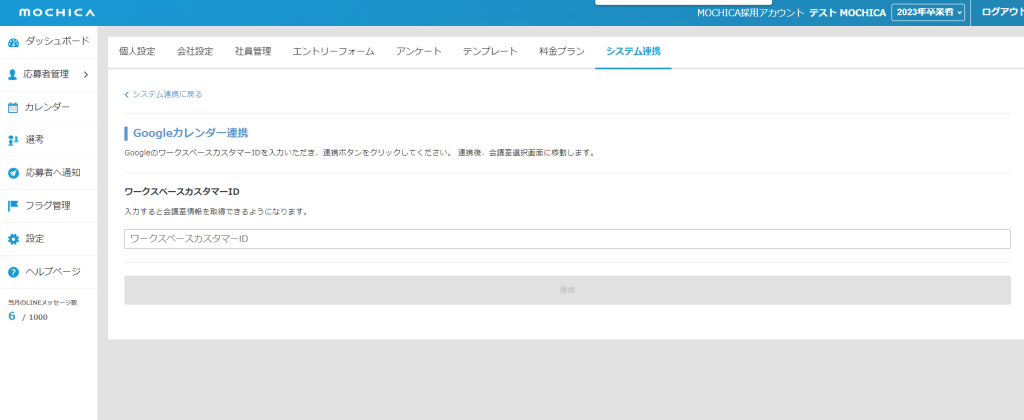The height and width of the screenshot is (420, 1024).
Task: Switch to the 個人設定 tab
Action: click(x=137, y=51)
